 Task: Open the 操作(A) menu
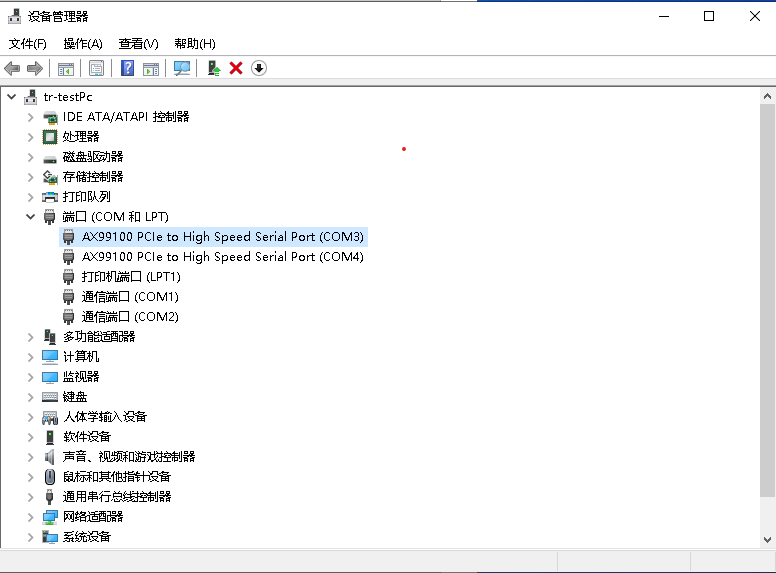(x=83, y=44)
